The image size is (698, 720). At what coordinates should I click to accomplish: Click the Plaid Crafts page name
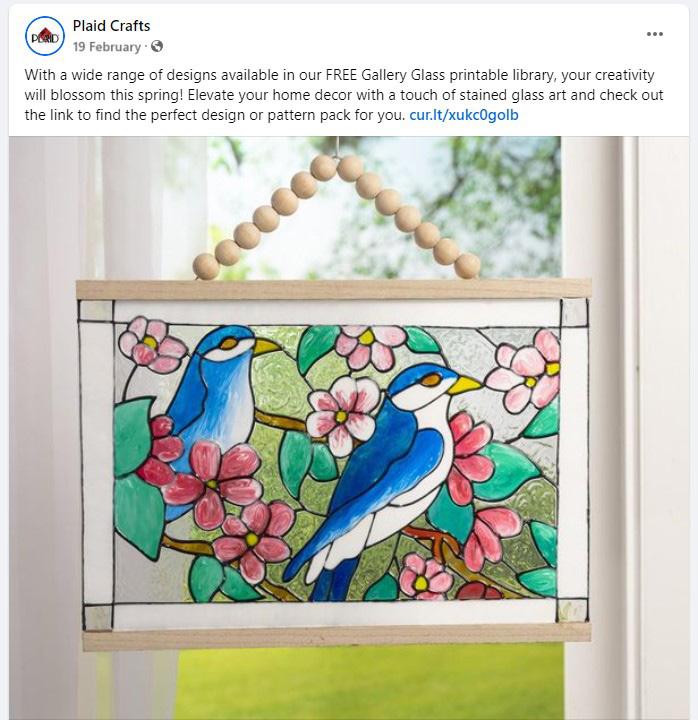[111, 26]
